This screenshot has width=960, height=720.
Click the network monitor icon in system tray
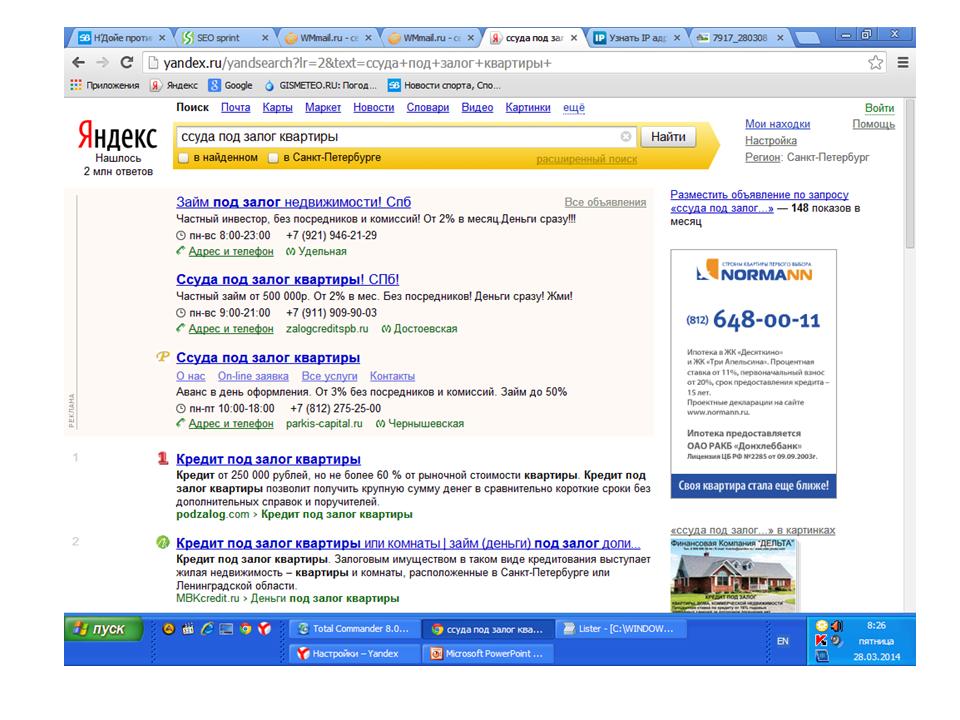(822, 656)
